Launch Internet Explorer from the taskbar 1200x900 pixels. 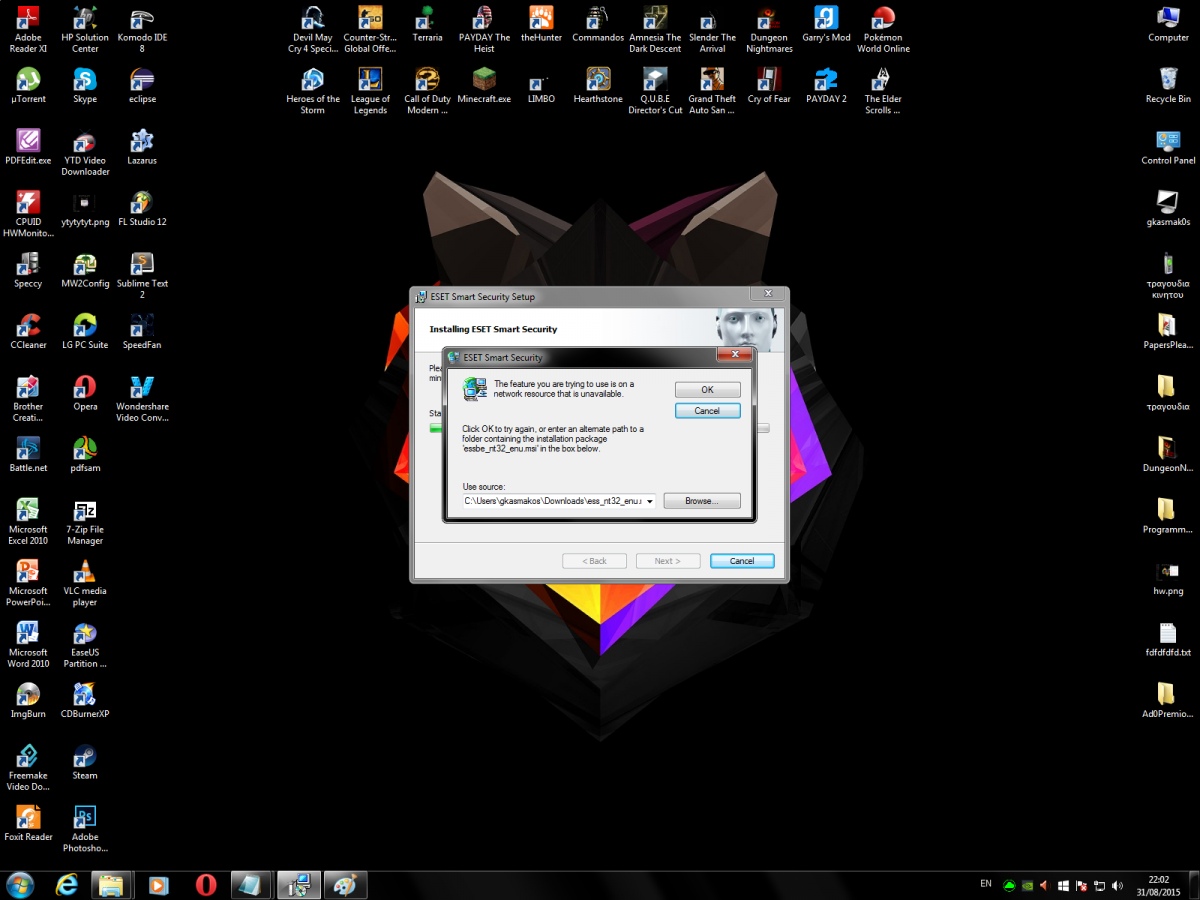(x=67, y=885)
